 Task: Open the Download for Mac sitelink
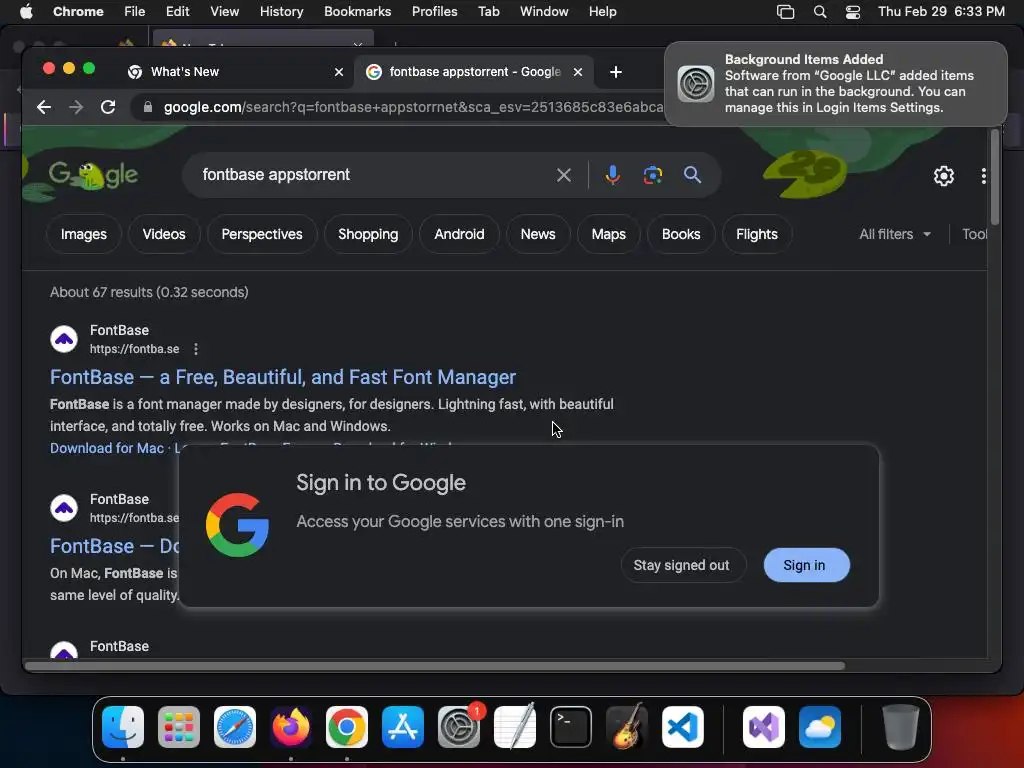(x=107, y=449)
